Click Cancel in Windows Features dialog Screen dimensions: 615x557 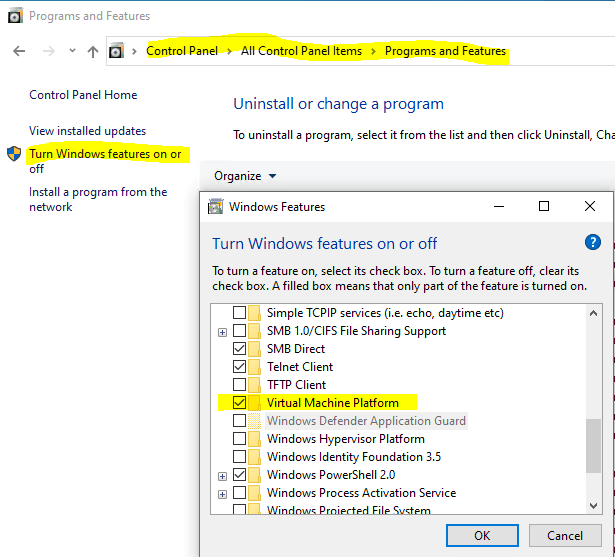[565, 535]
